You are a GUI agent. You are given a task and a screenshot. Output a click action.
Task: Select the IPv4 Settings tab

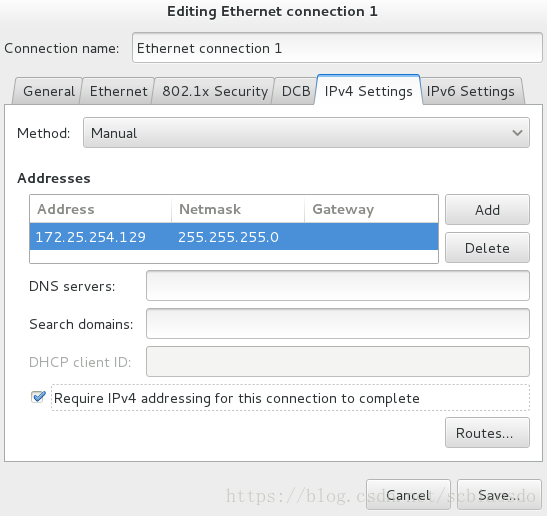pos(368,90)
